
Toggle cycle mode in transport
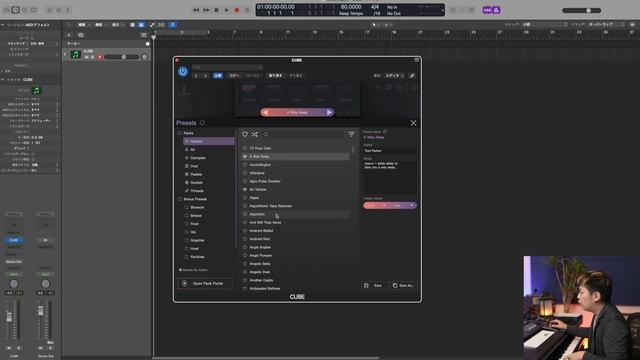point(247,10)
